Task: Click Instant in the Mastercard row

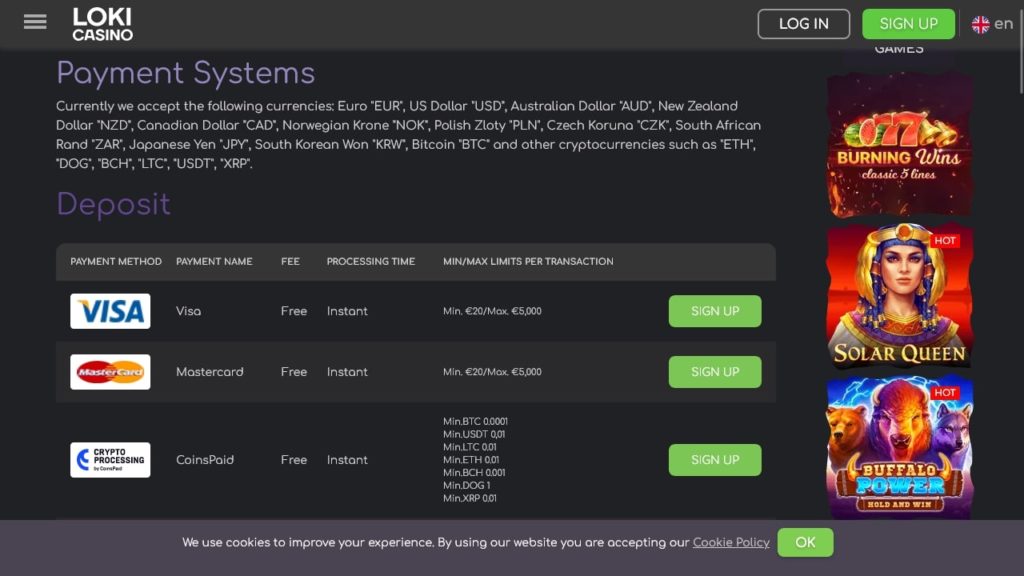Action: [x=347, y=372]
